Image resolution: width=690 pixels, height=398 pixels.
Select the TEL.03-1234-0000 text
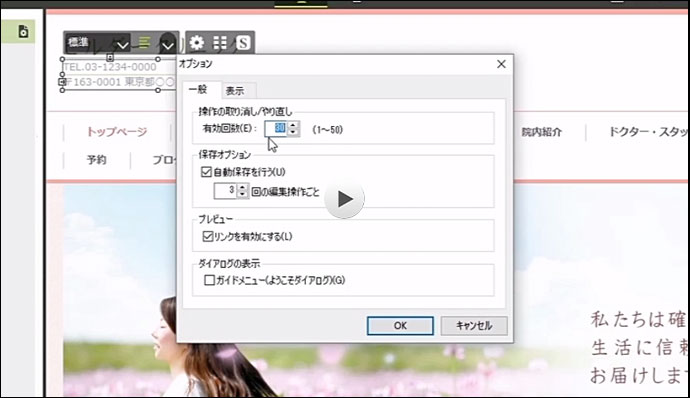point(110,67)
